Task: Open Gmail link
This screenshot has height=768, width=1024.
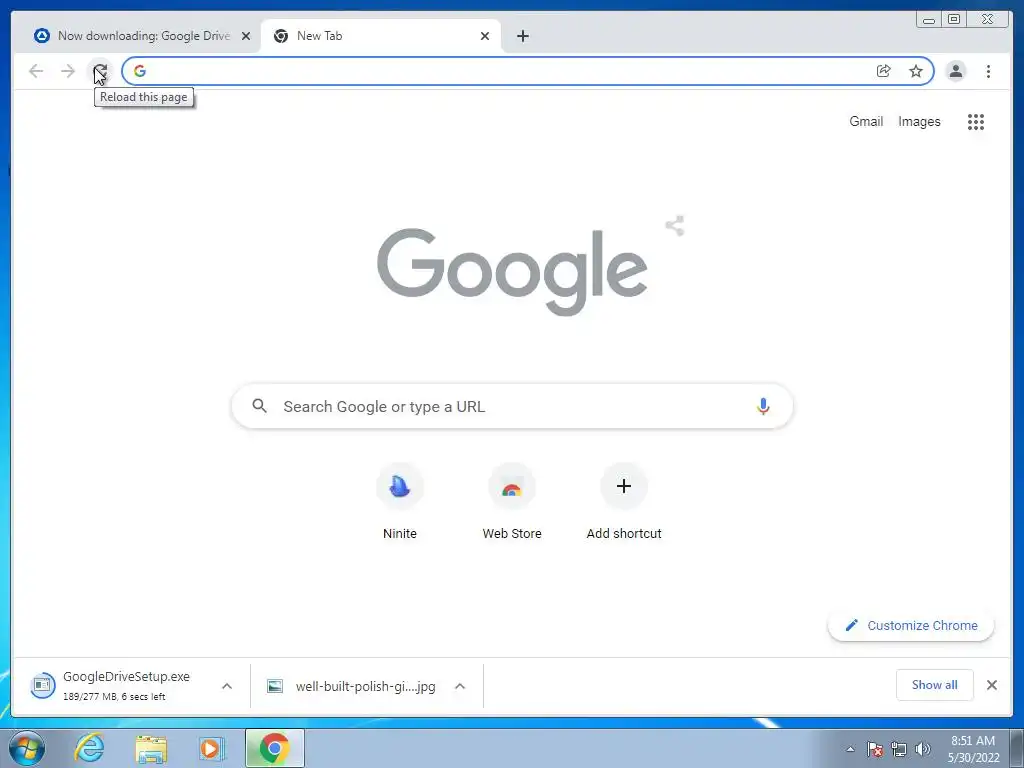Action: pos(866,121)
